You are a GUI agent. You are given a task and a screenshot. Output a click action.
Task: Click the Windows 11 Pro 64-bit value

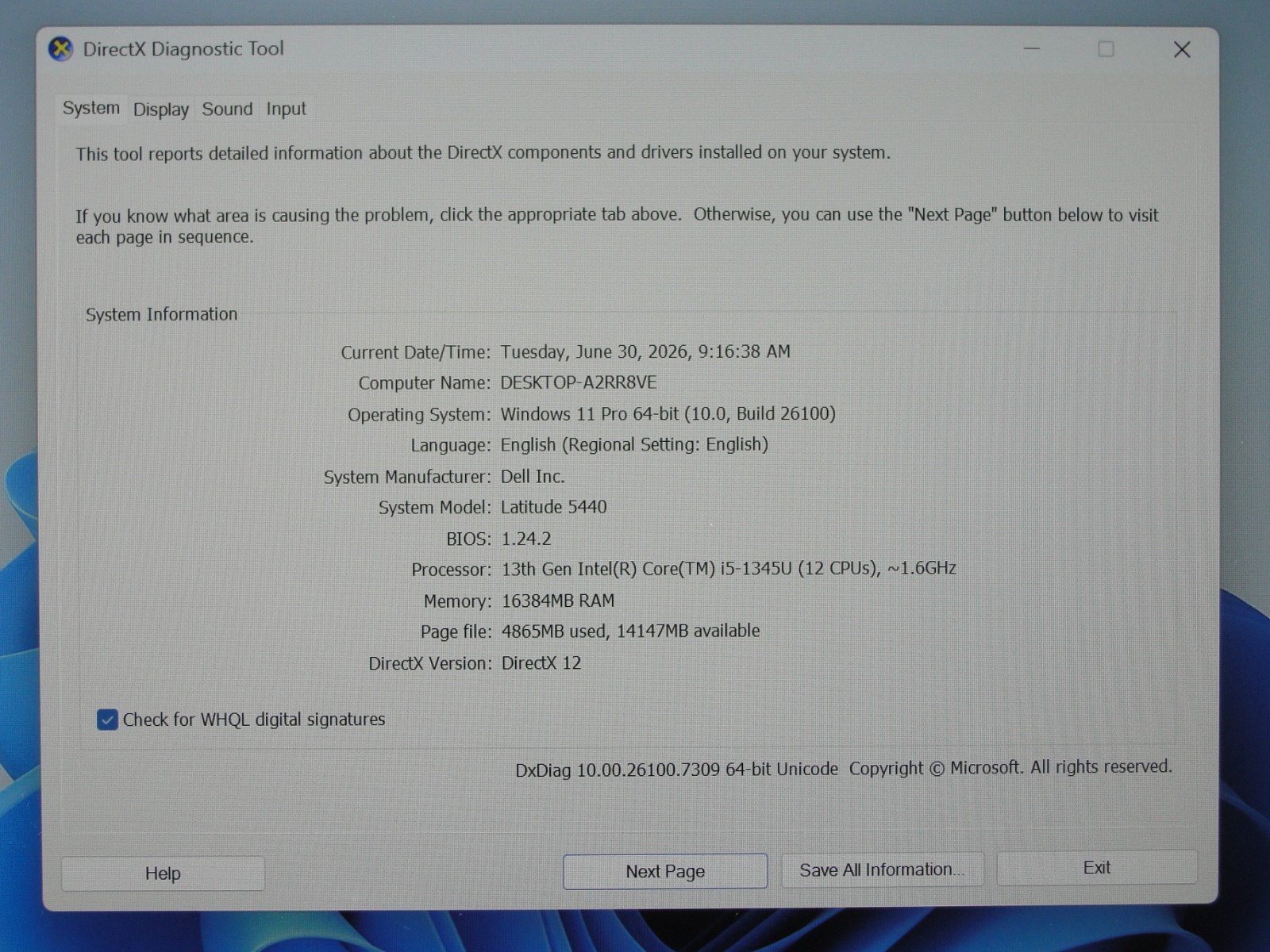pos(668,413)
